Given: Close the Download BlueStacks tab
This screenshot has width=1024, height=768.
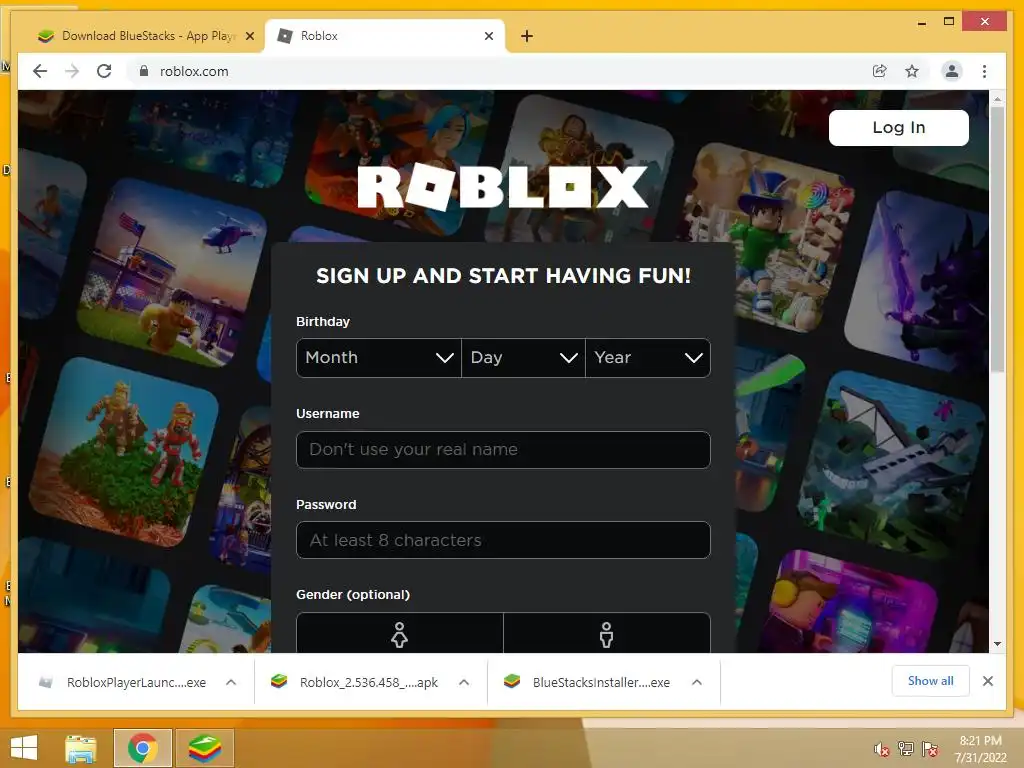Looking at the screenshot, I should [x=249, y=36].
